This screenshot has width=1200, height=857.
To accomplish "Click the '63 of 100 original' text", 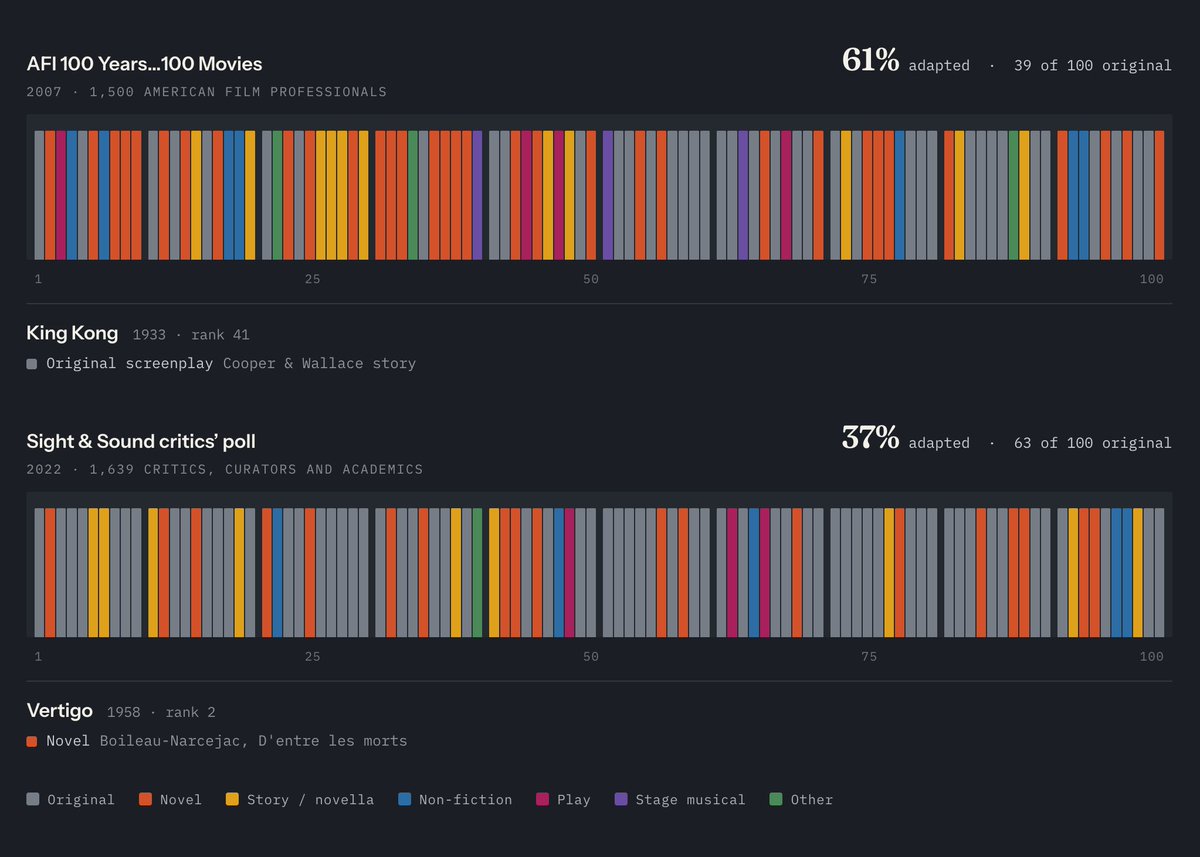I will (x=1092, y=442).
